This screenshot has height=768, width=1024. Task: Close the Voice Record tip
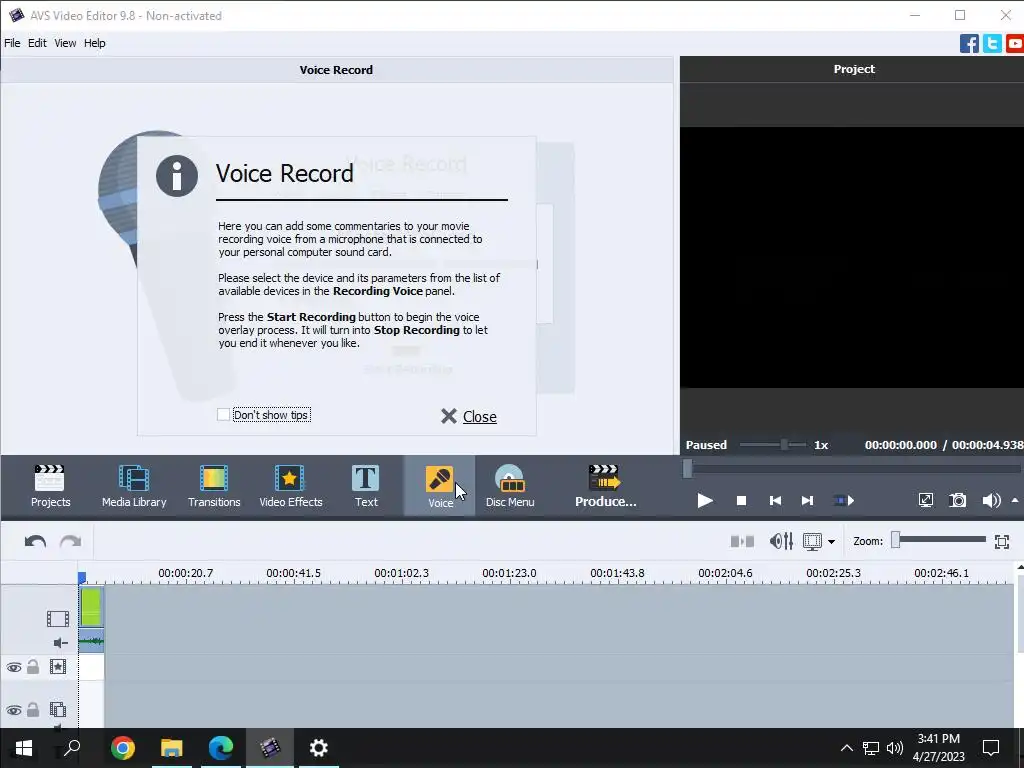(469, 417)
